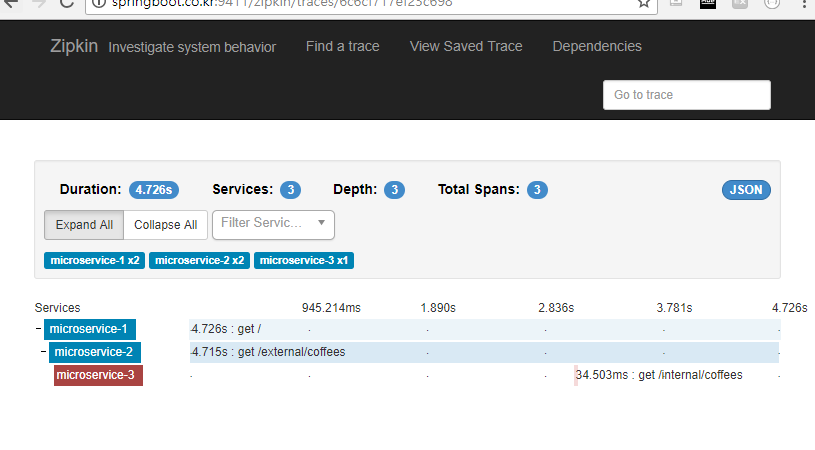Click the Zipkin brand logo link

coord(74,46)
